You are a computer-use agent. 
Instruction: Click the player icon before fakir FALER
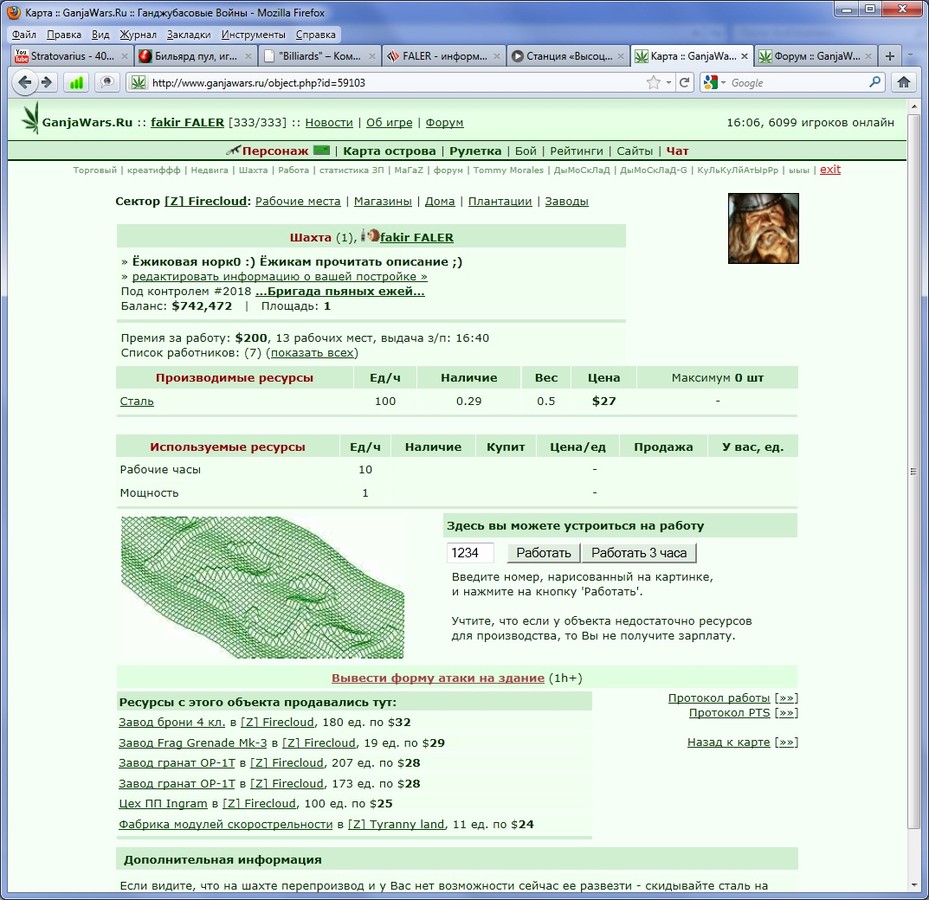click(370, 236)
